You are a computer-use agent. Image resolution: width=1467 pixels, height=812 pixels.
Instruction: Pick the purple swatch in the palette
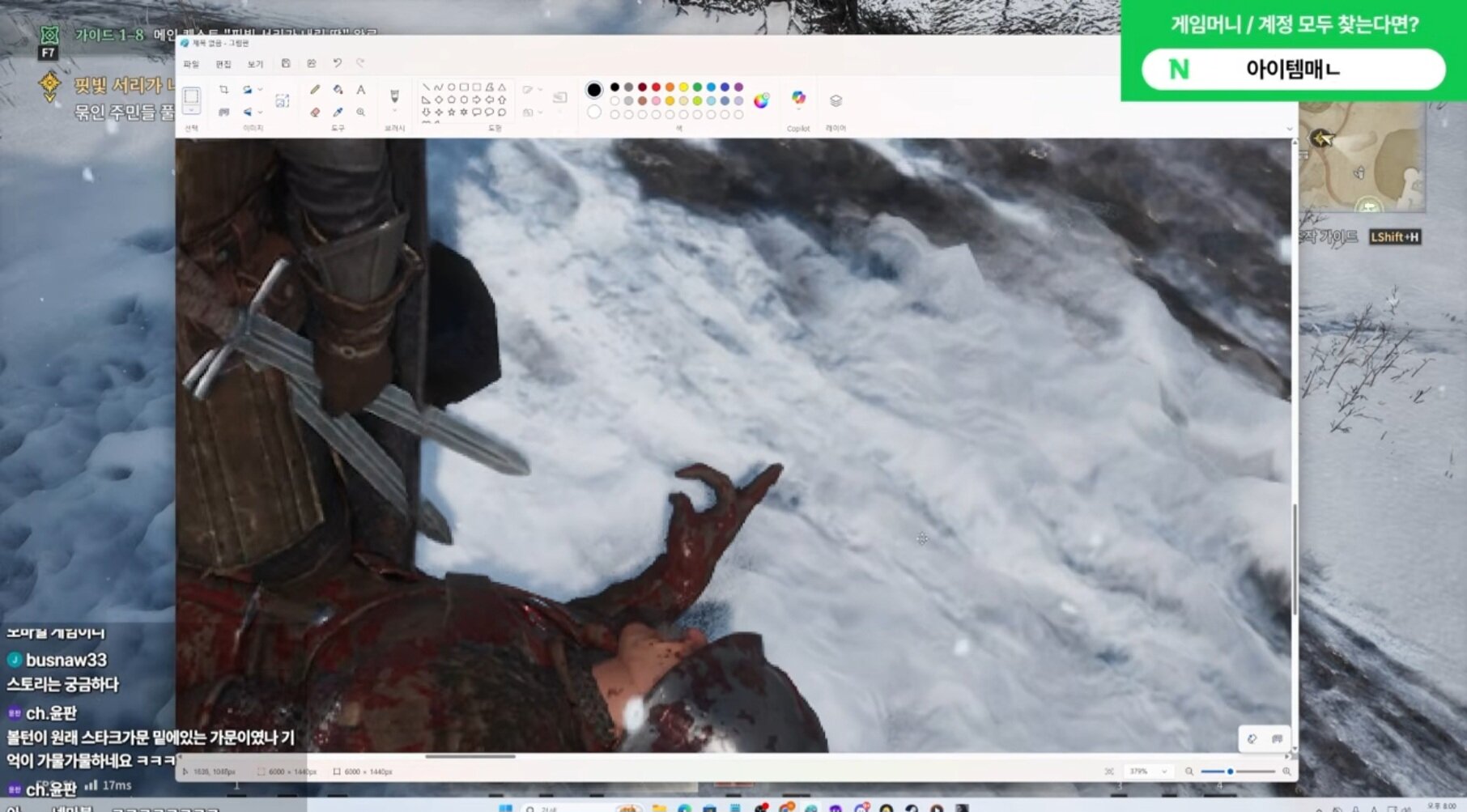(x=738, y=87)
